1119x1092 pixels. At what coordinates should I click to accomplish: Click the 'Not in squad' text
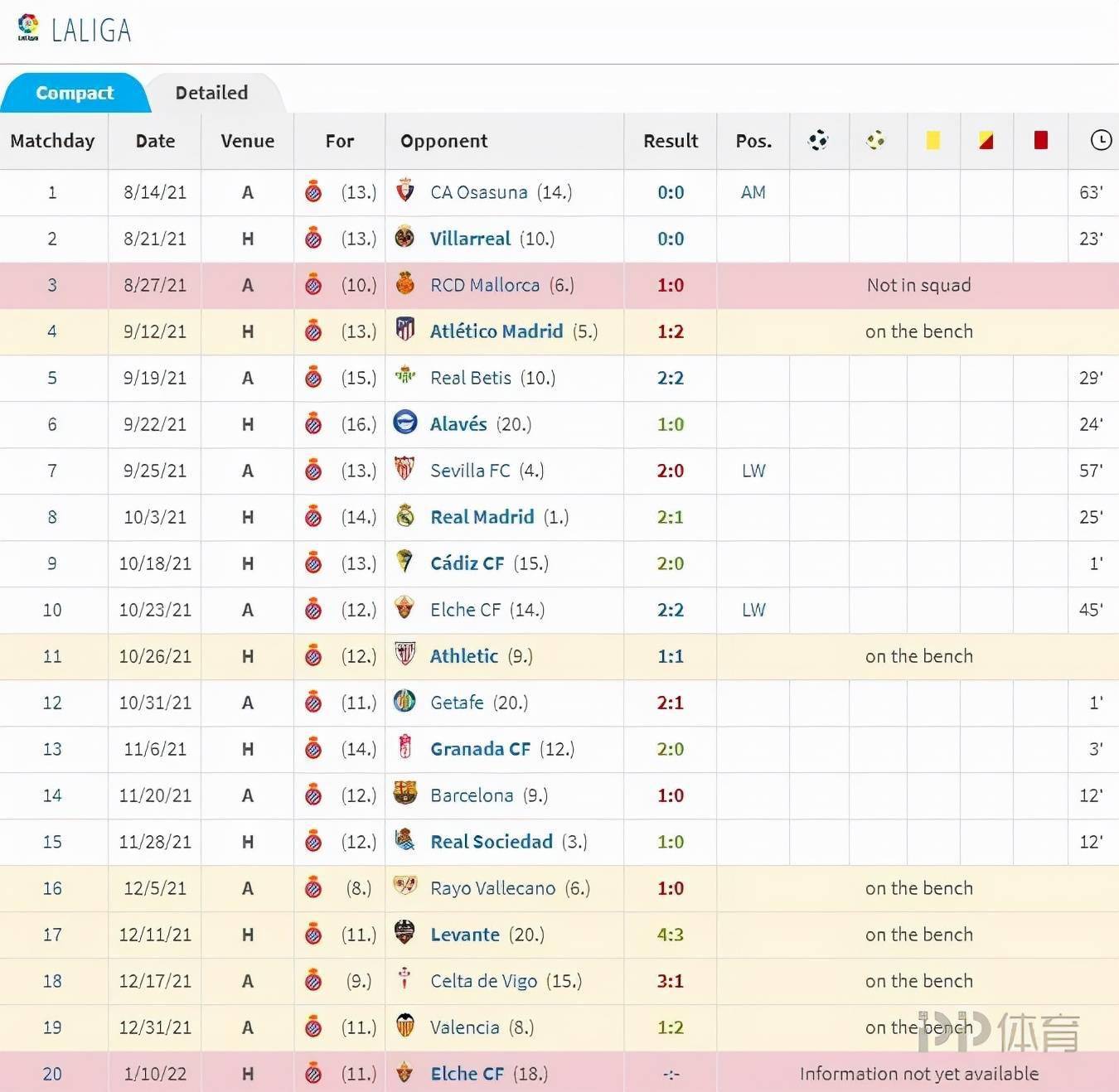pyautogui.click(x=918, y=285)
